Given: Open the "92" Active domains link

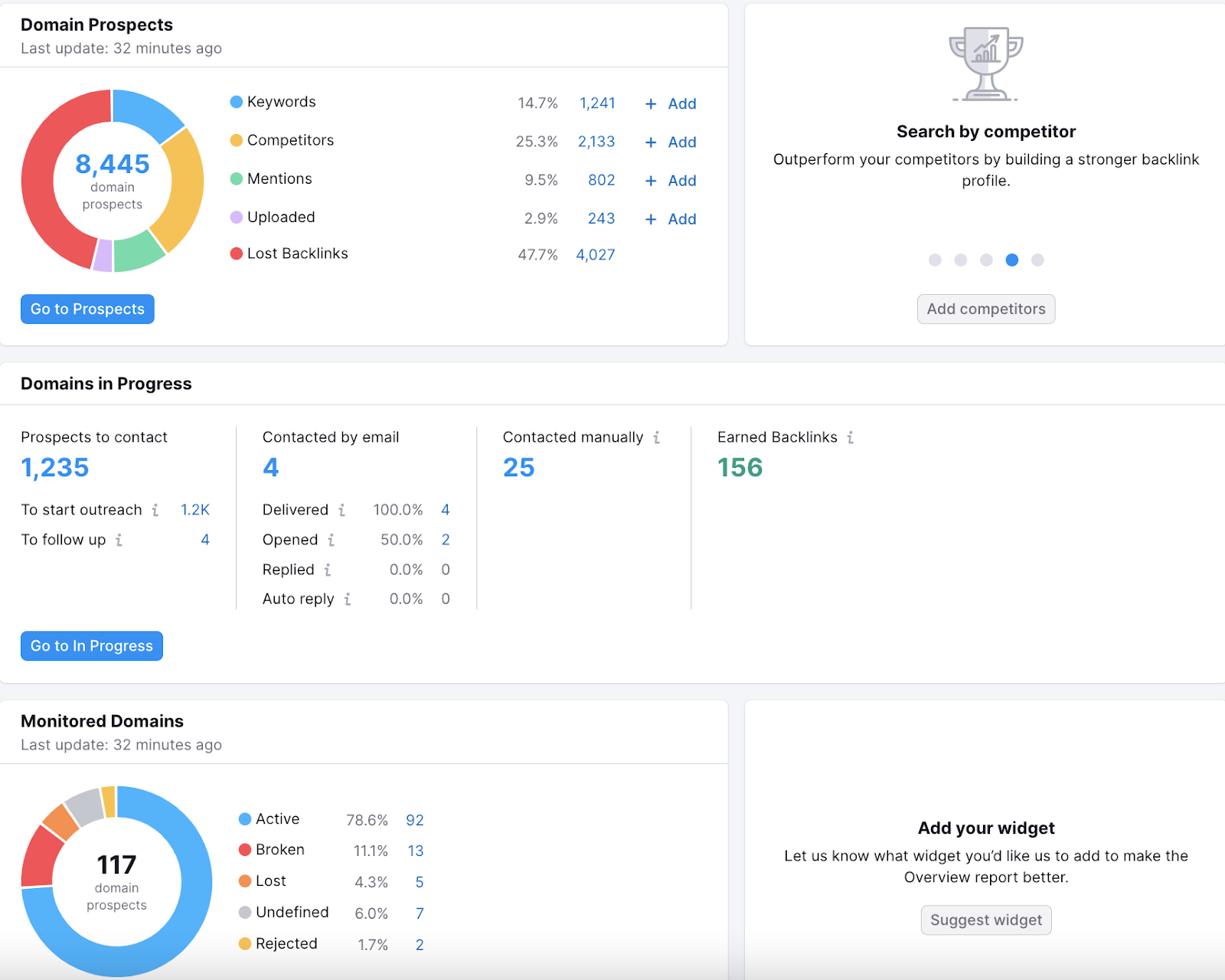Looking at the screenshot, I should click(x=415, y=819).
